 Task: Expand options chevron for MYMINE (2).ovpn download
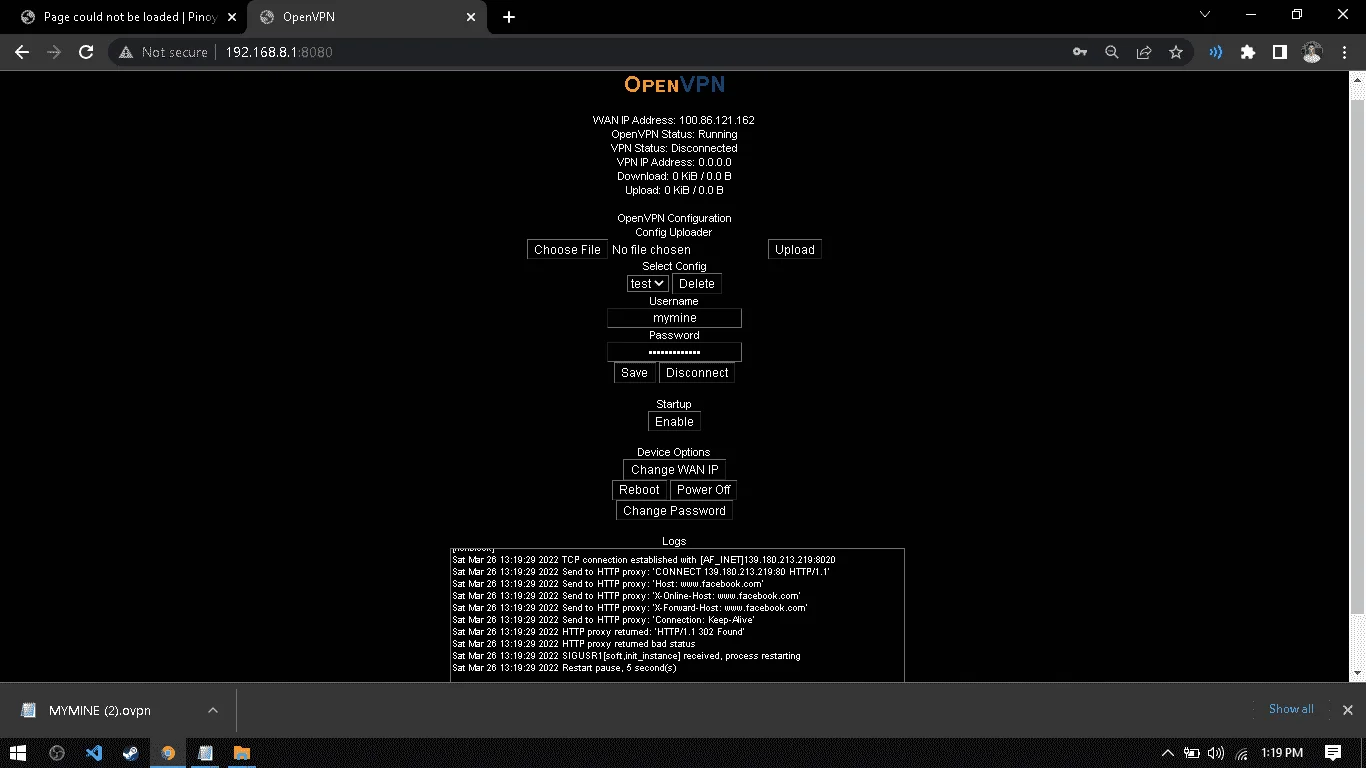[x=213, y=710]
